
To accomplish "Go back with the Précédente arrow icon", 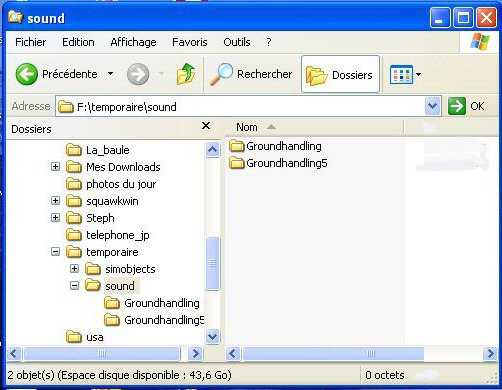I will pyautogui.click(x=27, y=74).
